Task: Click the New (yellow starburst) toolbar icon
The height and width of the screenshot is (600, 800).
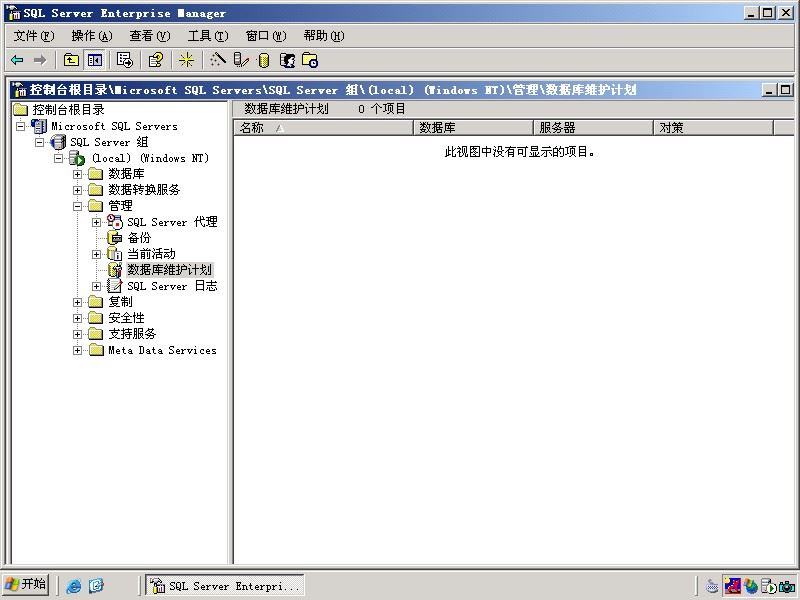Action: 186,60
